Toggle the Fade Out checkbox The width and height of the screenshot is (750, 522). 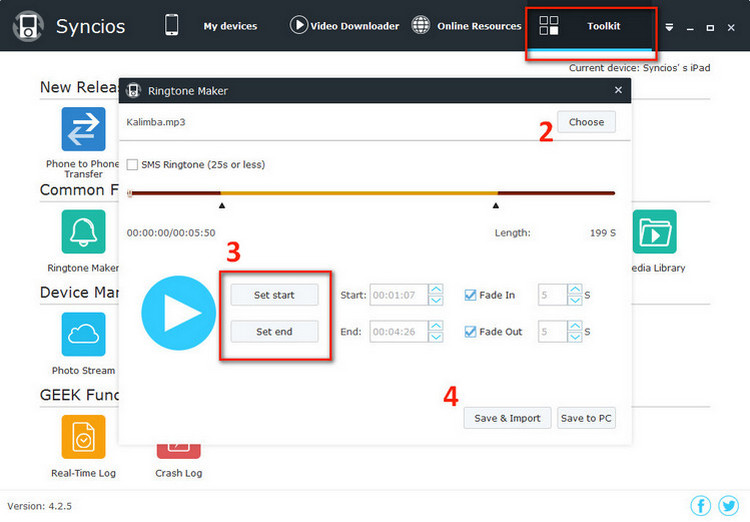pos(470,332)
